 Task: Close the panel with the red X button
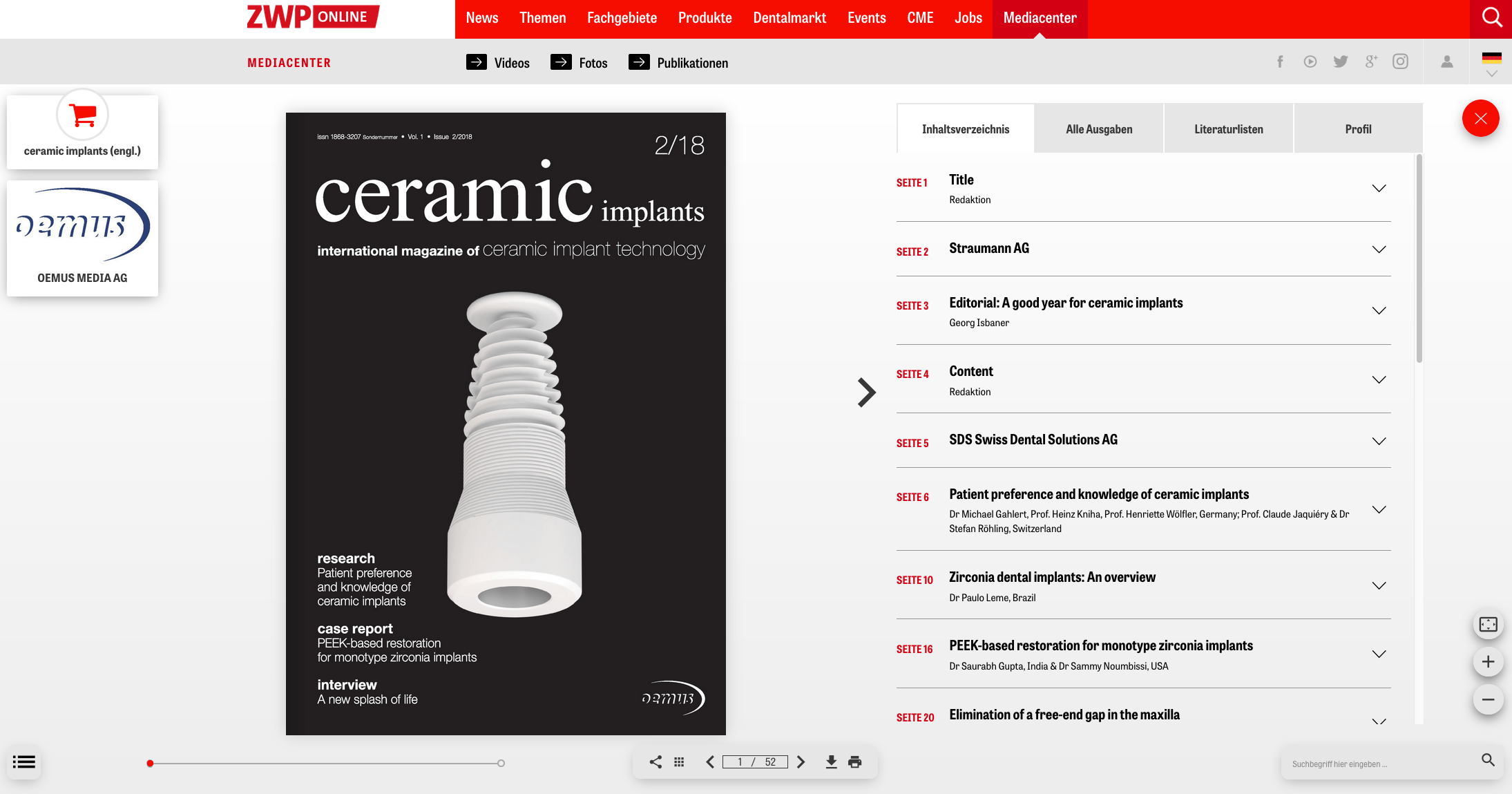1480,118
